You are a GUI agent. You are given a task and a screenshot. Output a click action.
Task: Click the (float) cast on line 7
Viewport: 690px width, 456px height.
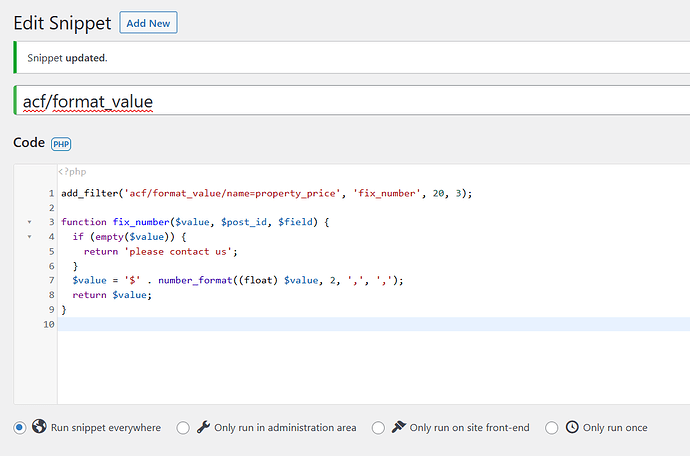coord(258,280)
